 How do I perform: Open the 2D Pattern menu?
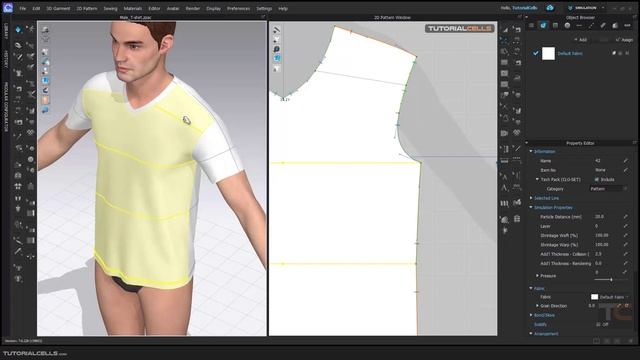[x=87, y=8]
